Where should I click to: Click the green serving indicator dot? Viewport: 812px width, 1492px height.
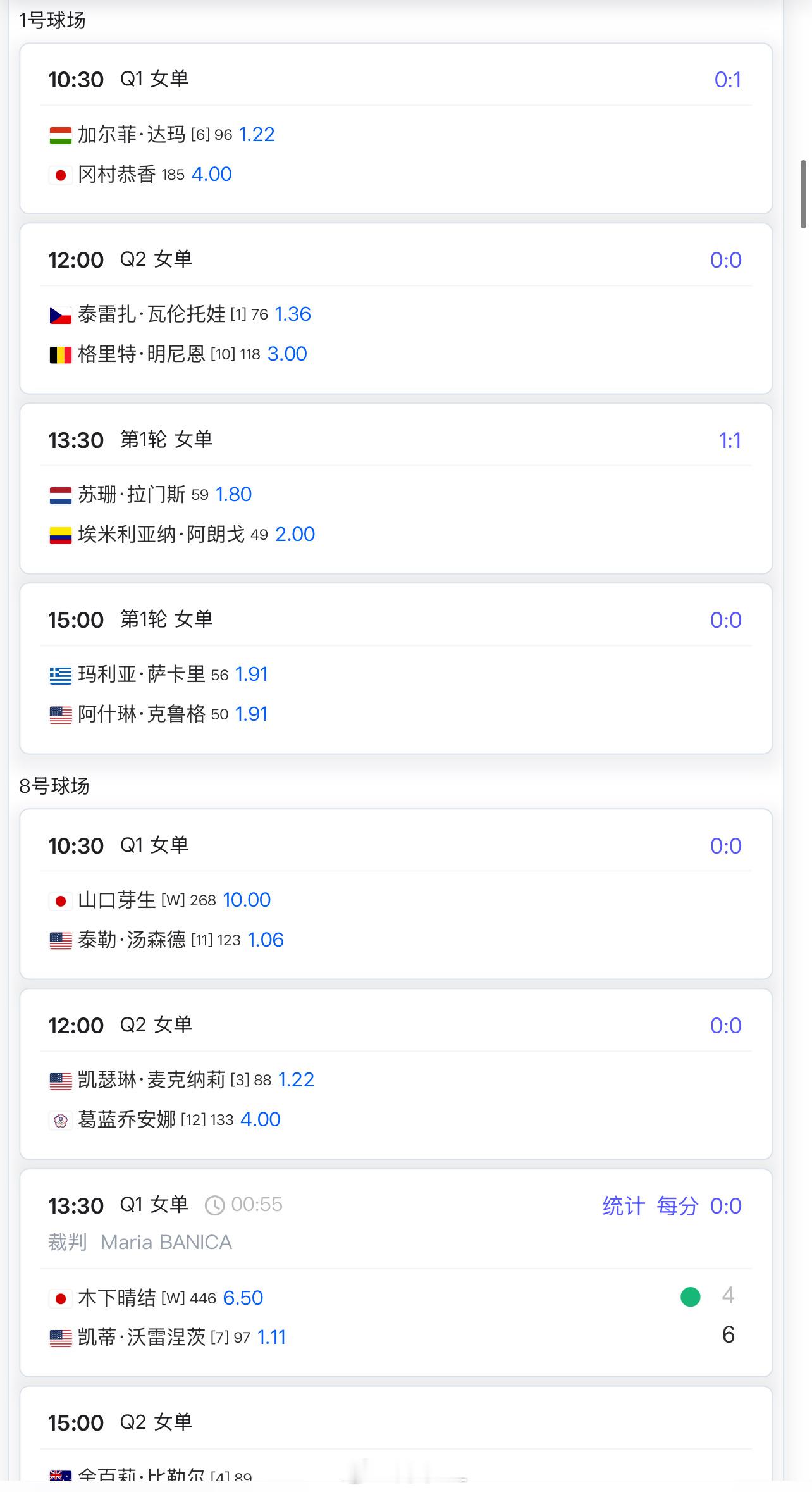690,1297
